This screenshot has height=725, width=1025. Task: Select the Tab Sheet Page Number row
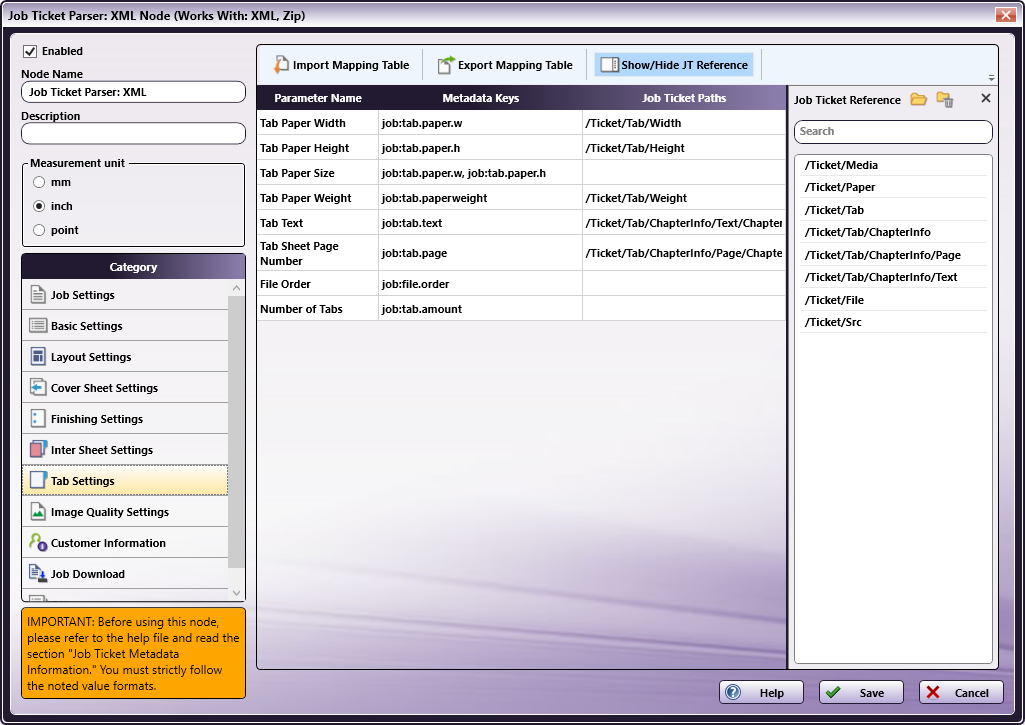521,253
